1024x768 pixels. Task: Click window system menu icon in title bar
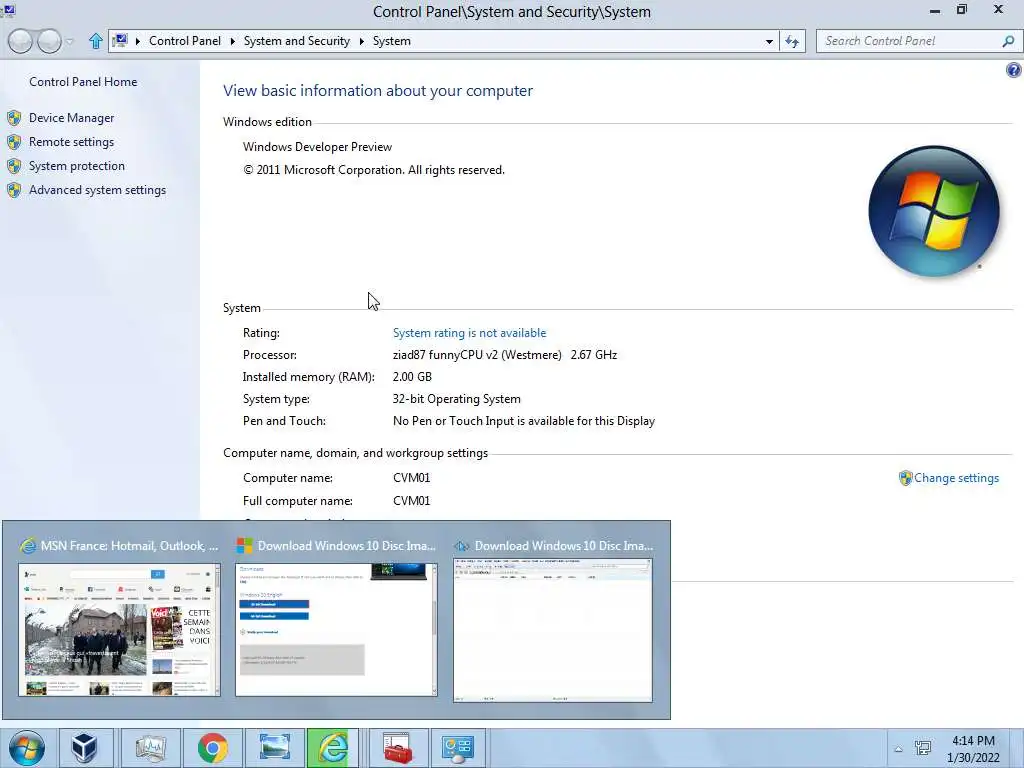pos(8,10)
